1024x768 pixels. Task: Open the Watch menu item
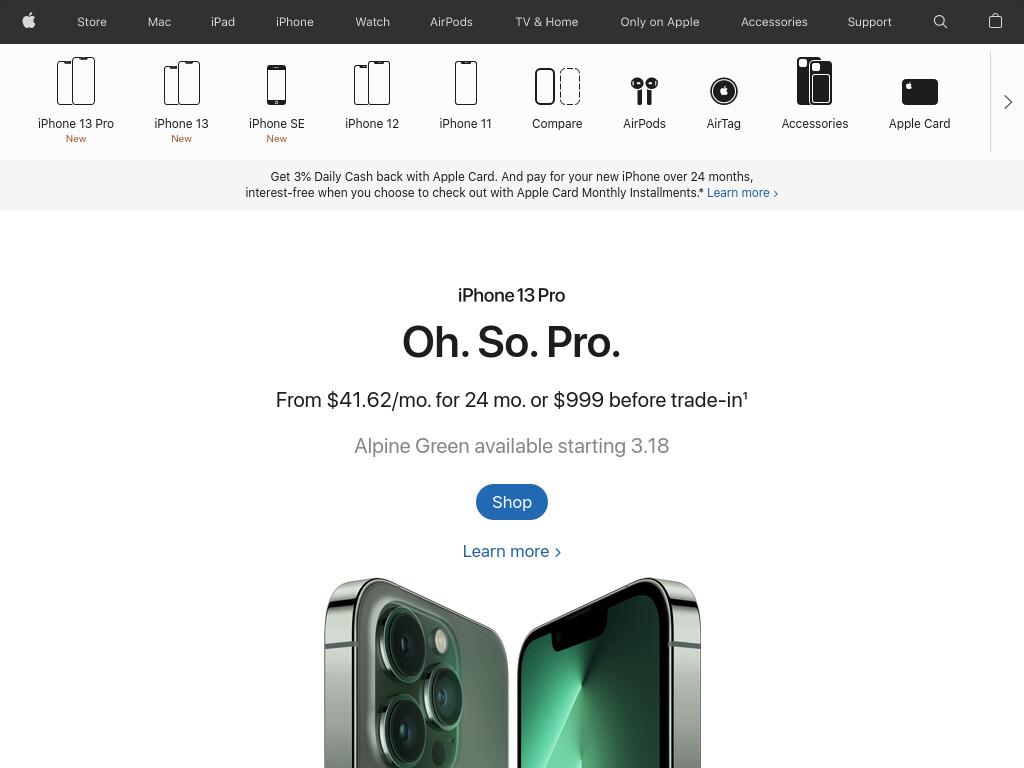click(x=372, y=22)
